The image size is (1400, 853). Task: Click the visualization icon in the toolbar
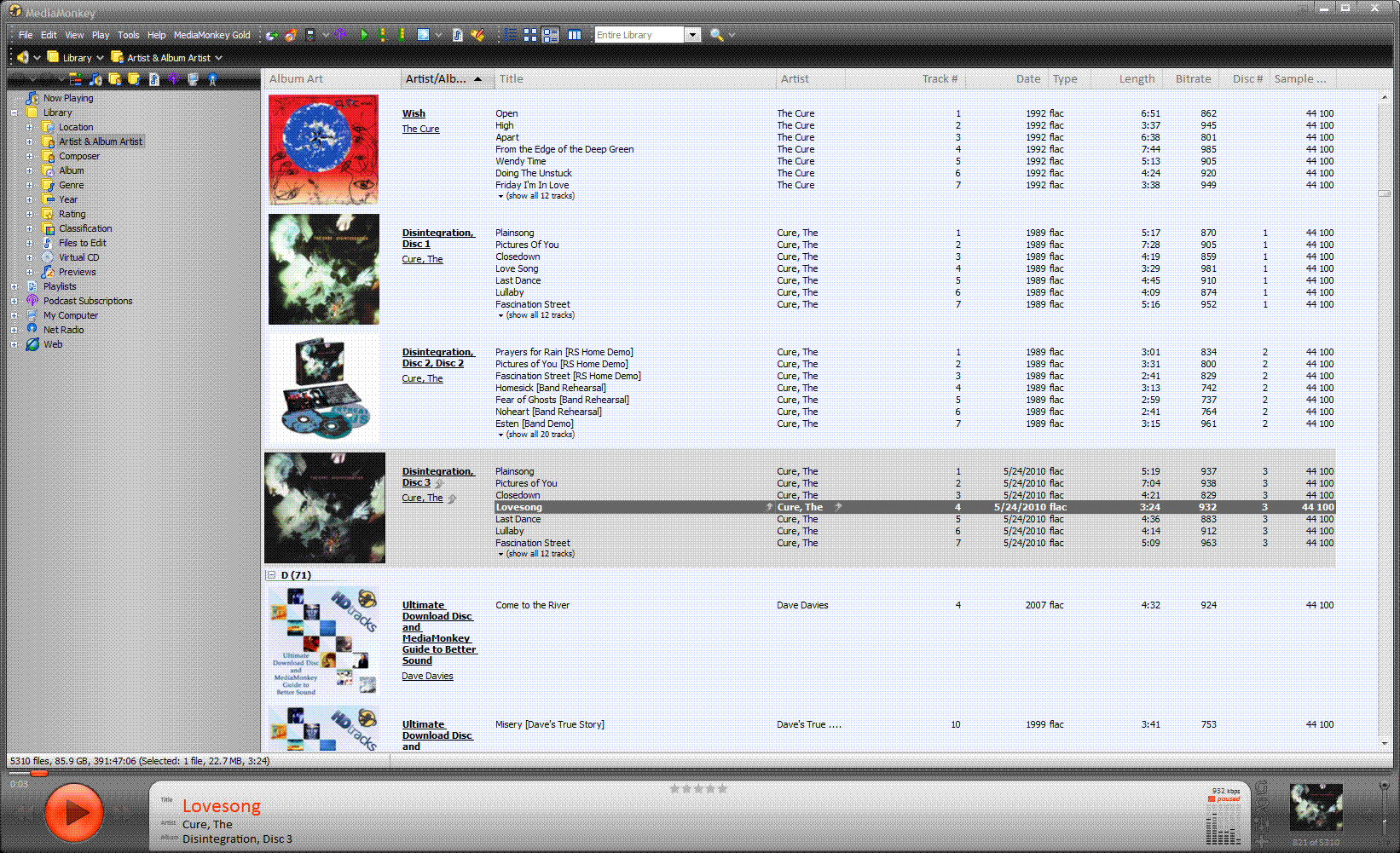click(423, 35)
